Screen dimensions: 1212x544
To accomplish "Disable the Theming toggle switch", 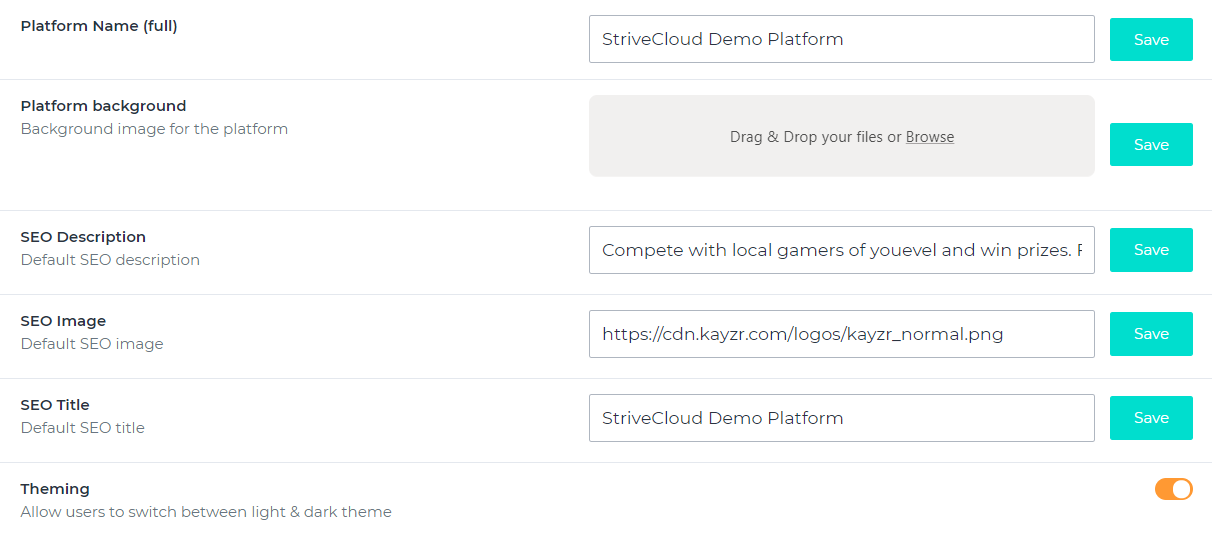I will pyautogui.click(x=1173, y=489).
